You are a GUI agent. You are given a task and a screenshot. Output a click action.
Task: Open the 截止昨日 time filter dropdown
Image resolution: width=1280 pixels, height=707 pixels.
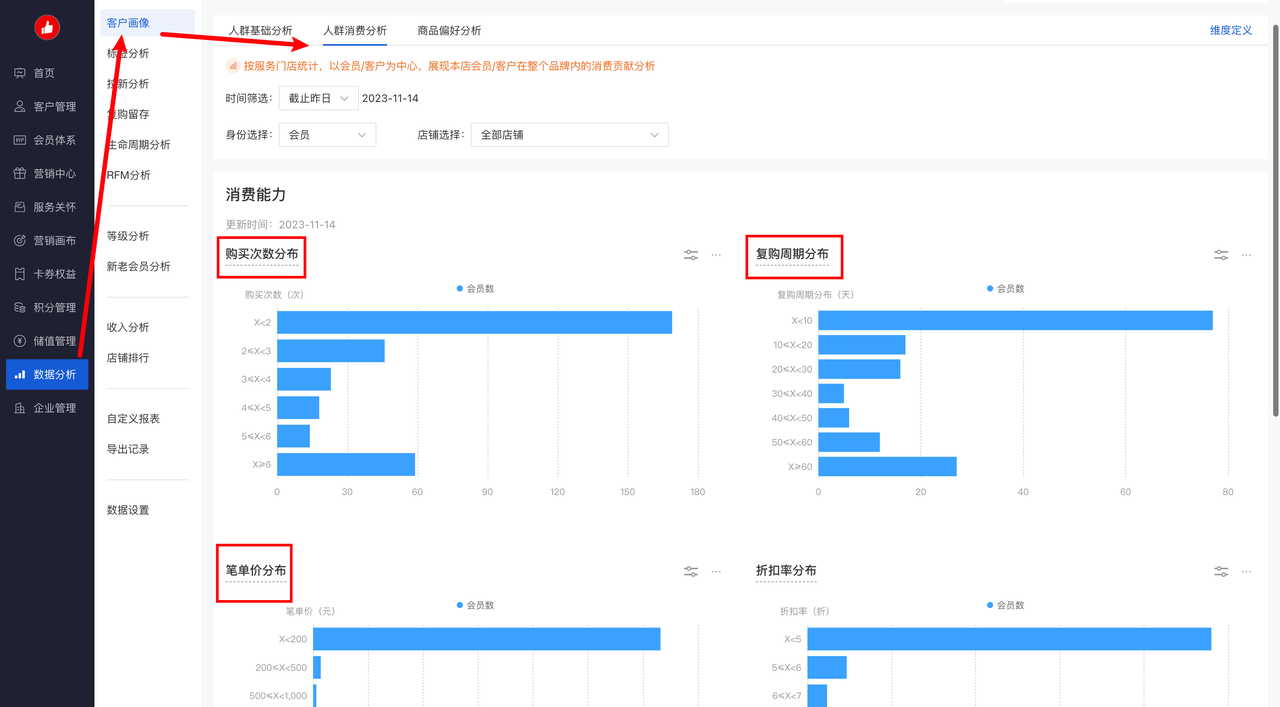click(x=318, y=98)
